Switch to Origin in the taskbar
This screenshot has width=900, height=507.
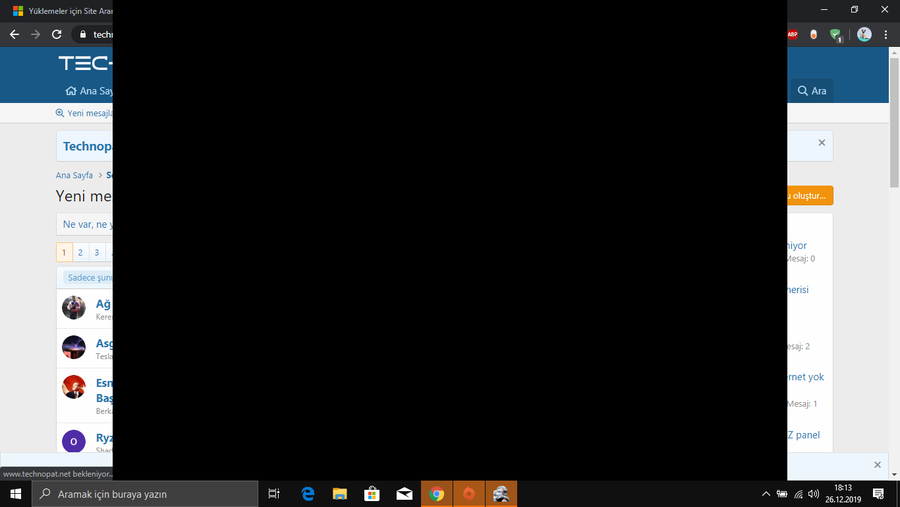(x=469, y=494)
